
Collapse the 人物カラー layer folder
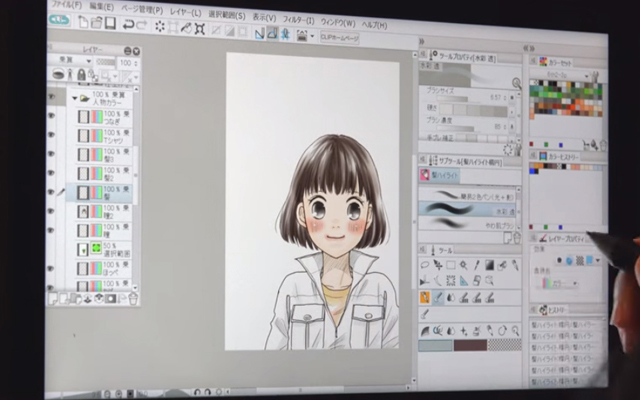[x=75, y=99]
